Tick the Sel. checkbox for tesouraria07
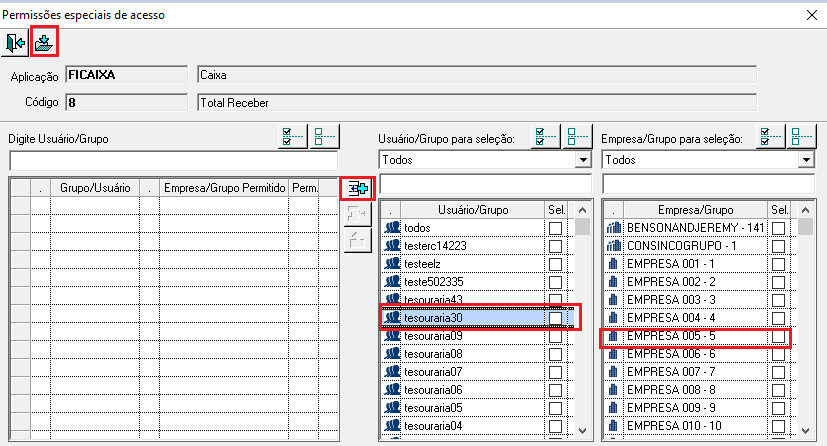 555,372
